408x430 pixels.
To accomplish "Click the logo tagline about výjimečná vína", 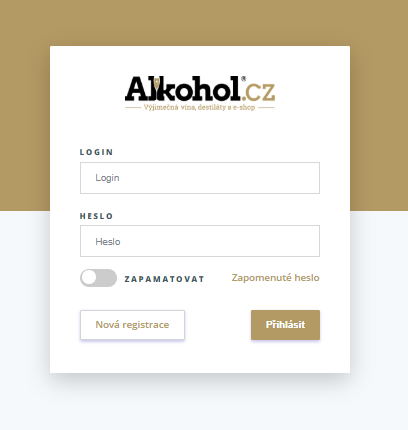I will 200,107.
